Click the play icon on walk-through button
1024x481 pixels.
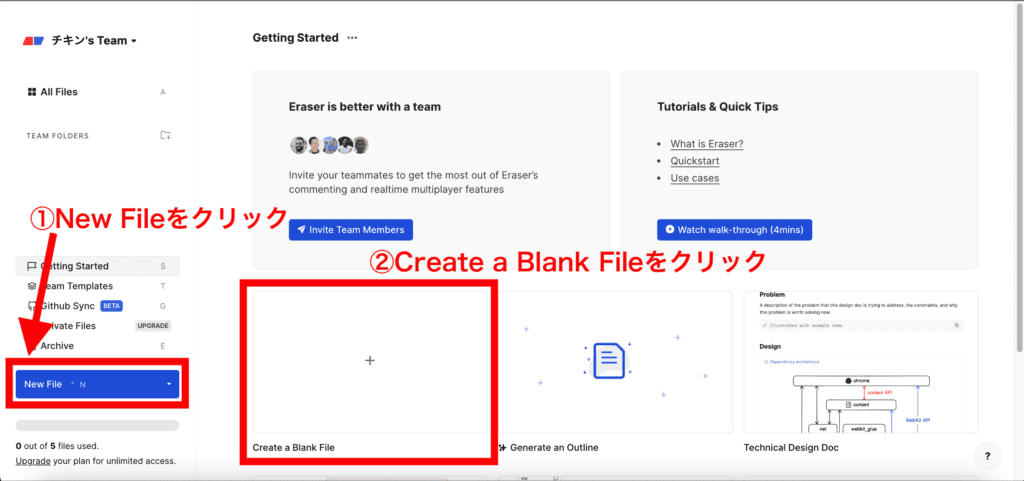(669, 230)
